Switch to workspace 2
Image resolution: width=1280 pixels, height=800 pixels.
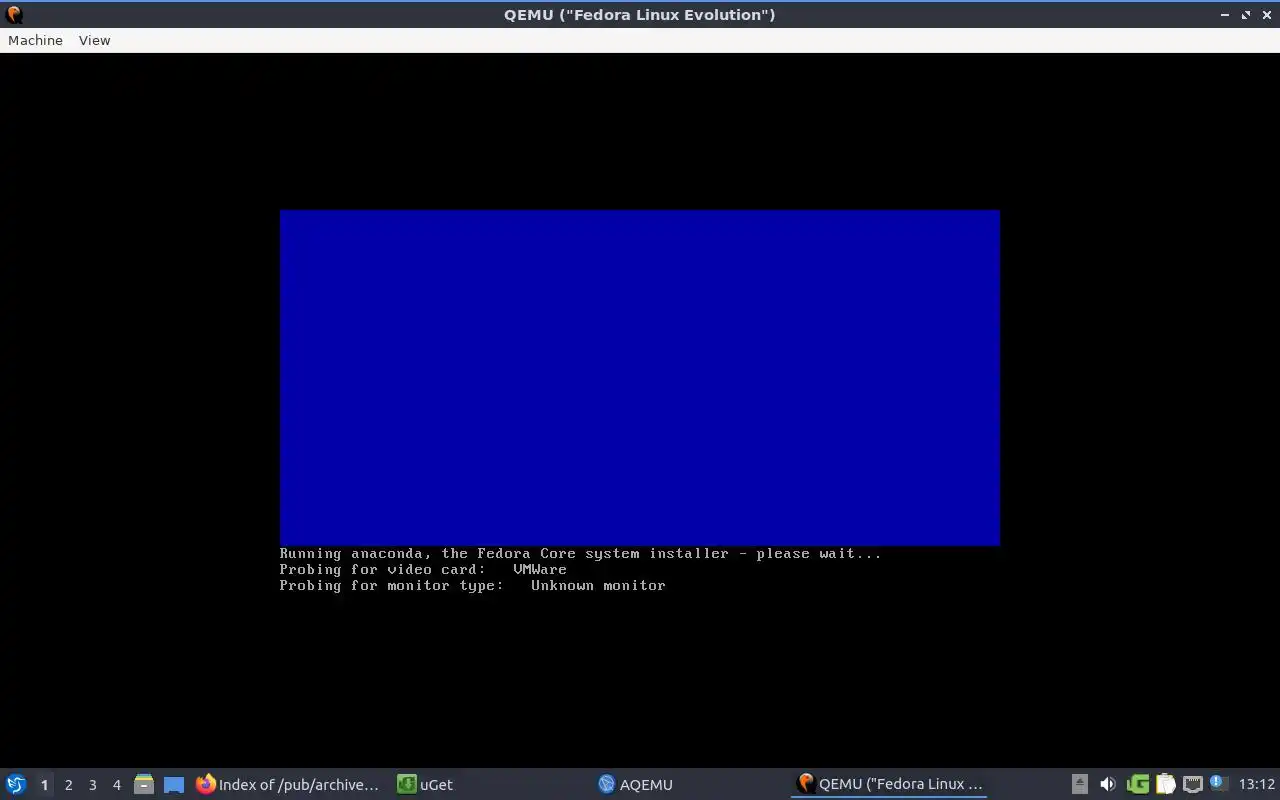point(68,785)
